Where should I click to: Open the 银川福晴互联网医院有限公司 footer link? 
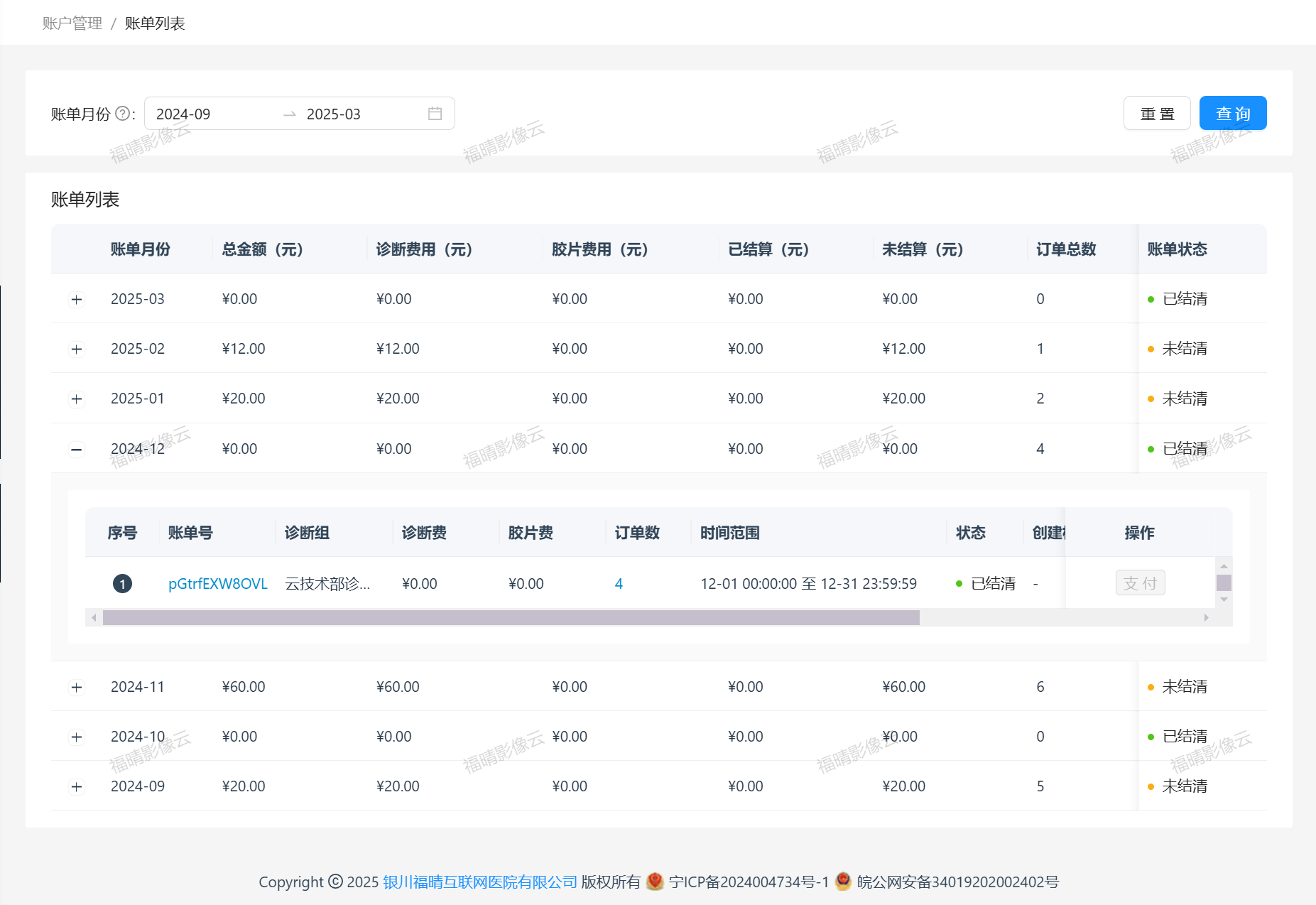480,882
